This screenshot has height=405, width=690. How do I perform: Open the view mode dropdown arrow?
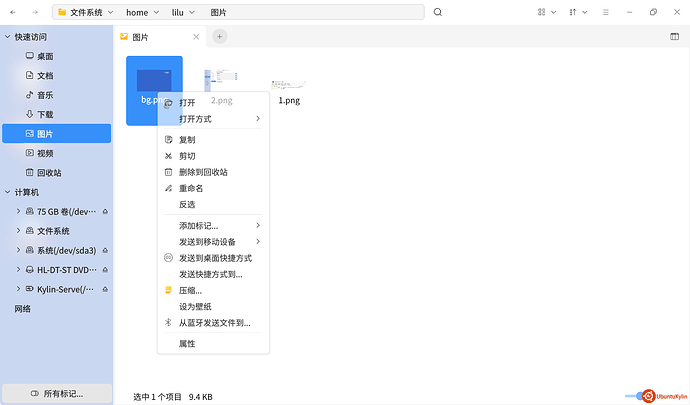click(554, 12)
